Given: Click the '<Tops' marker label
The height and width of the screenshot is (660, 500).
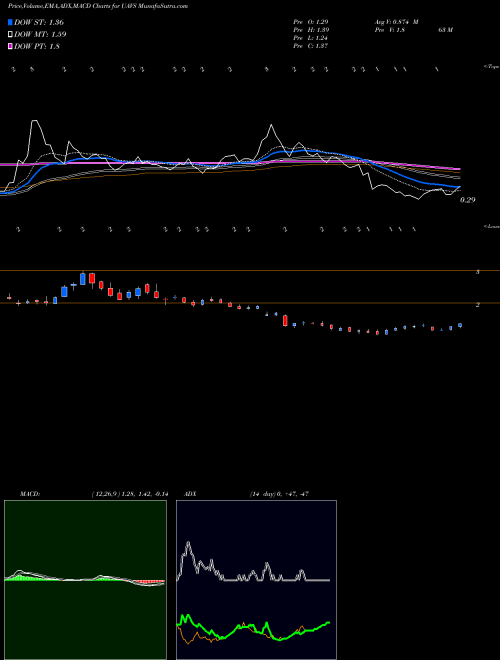Looking at the screenshot, I should [492, 67].
